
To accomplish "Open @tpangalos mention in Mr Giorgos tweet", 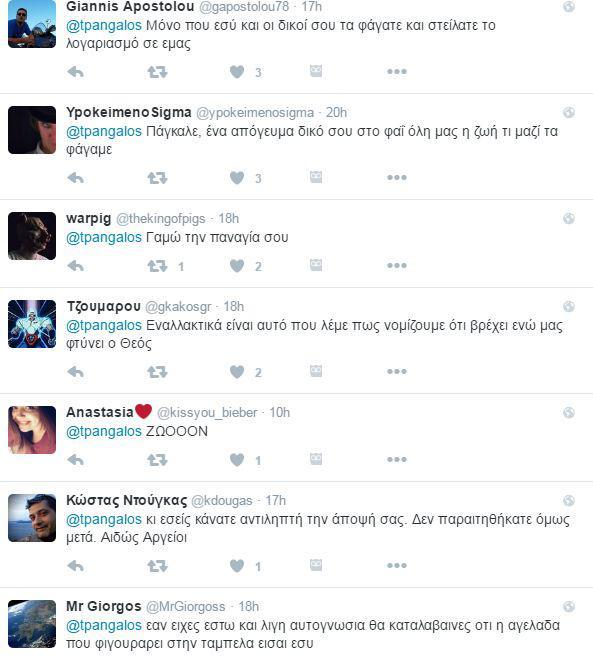I will [x=104, y=625].
